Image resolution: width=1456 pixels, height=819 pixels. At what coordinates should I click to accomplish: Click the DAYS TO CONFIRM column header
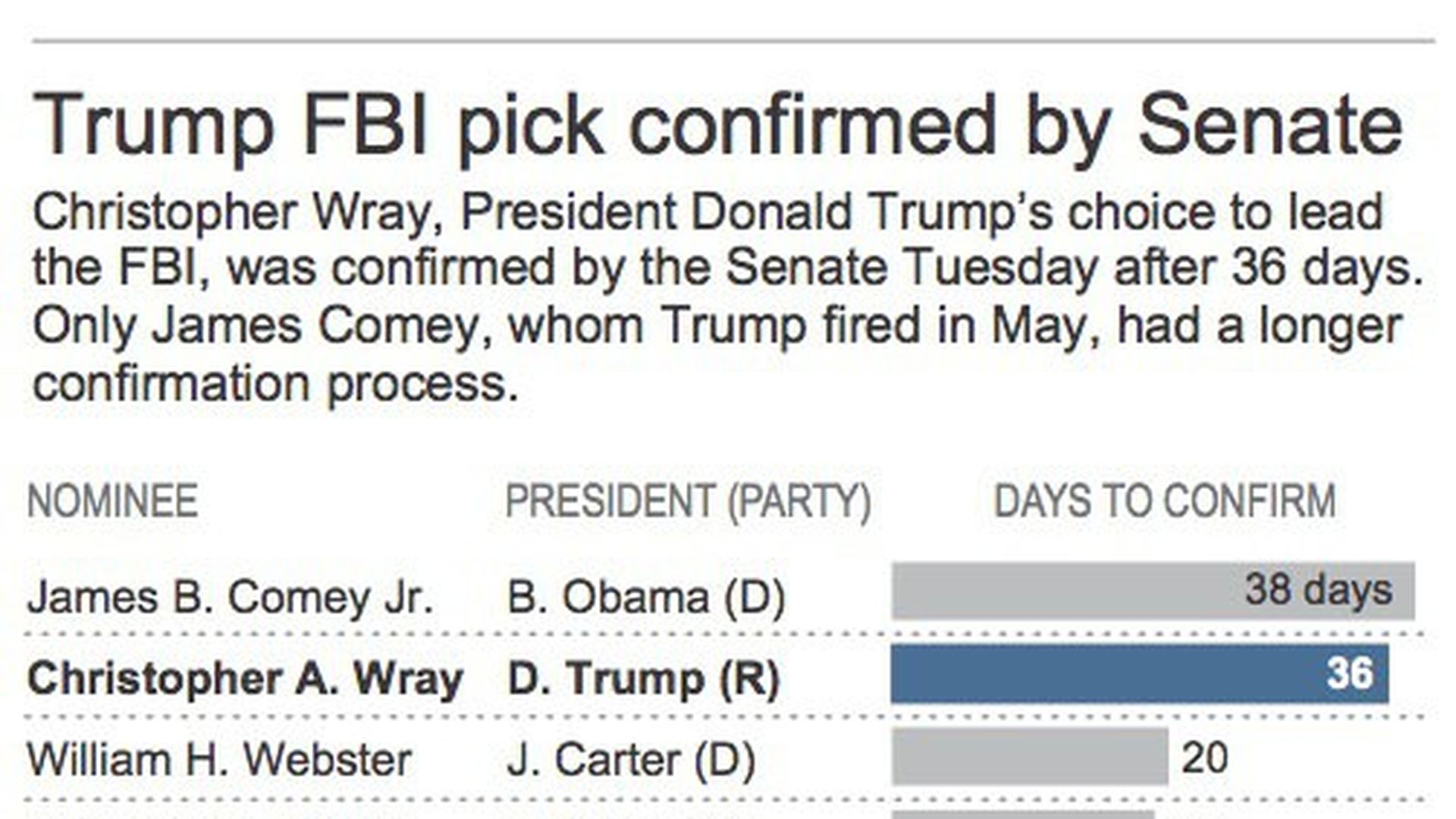1164,501
